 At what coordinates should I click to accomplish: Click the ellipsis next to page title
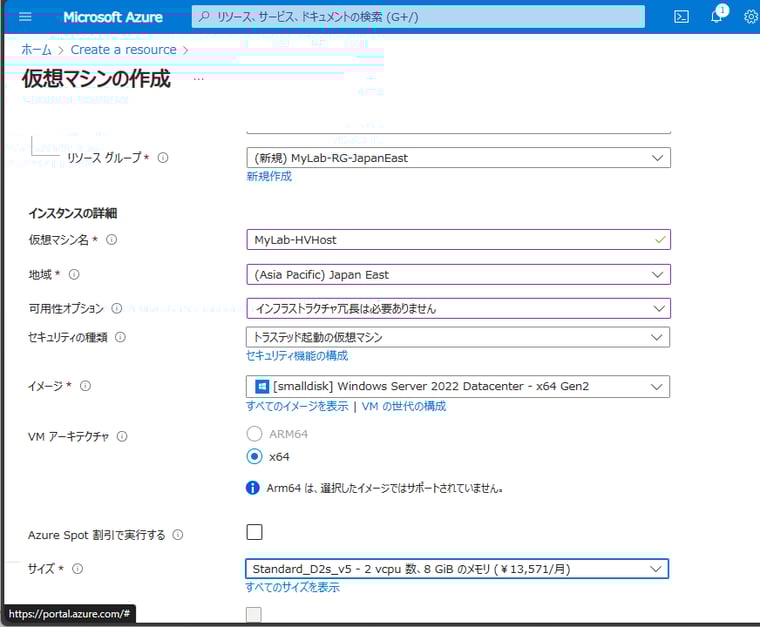click(199, 78)
